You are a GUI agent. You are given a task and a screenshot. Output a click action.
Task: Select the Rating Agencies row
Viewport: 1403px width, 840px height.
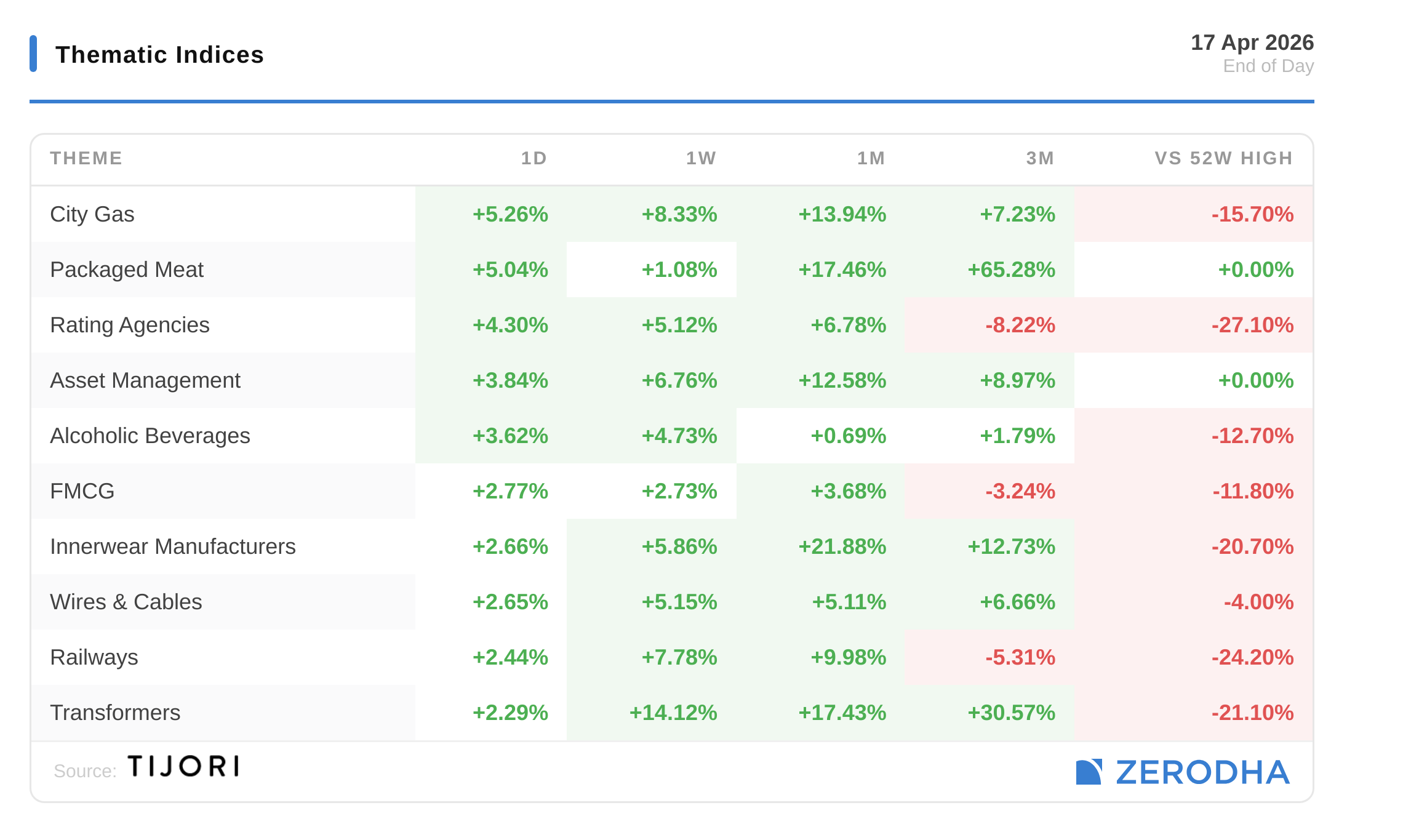coord(130,325)
